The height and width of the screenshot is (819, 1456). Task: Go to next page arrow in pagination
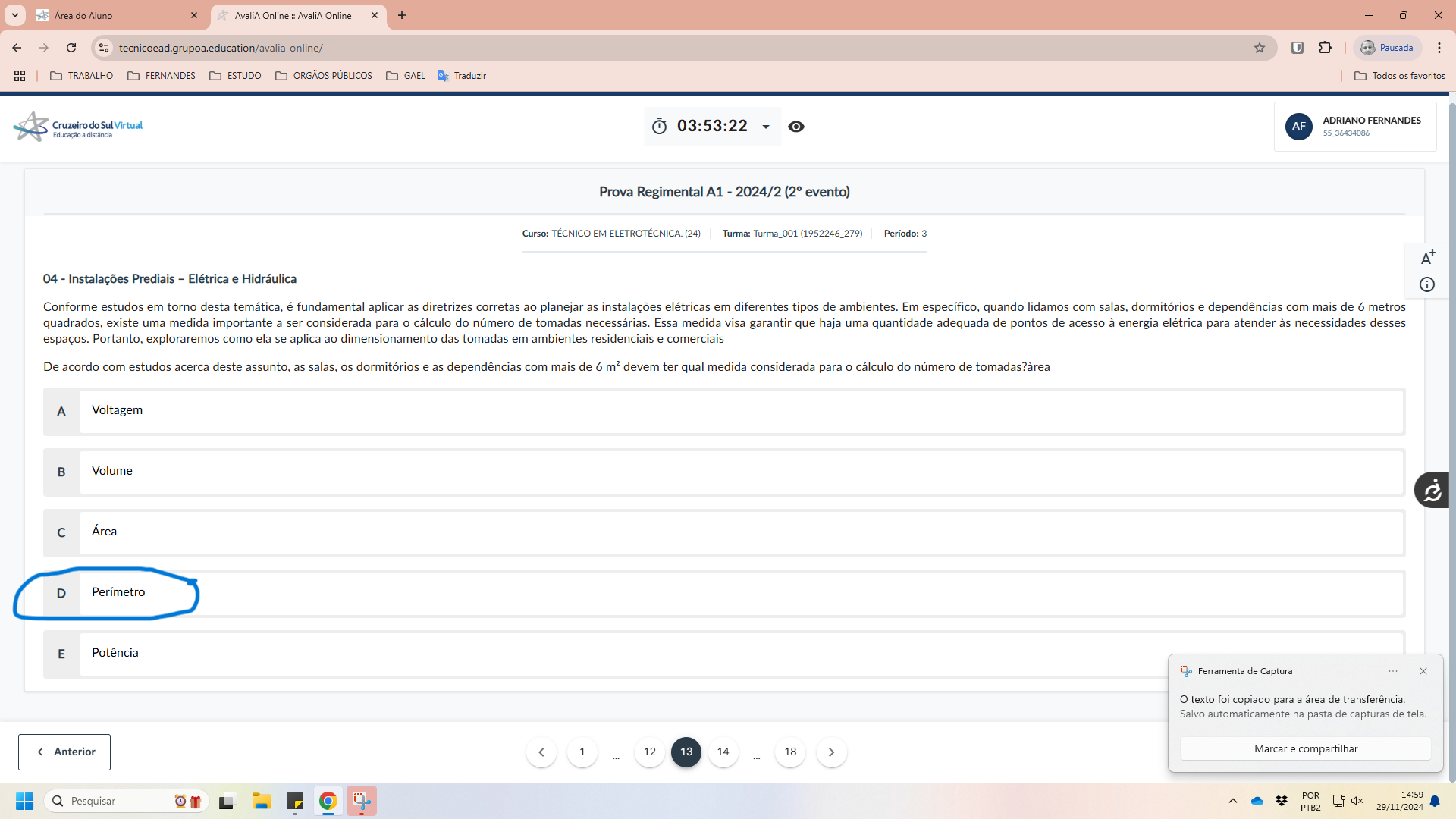click(831, 752)
